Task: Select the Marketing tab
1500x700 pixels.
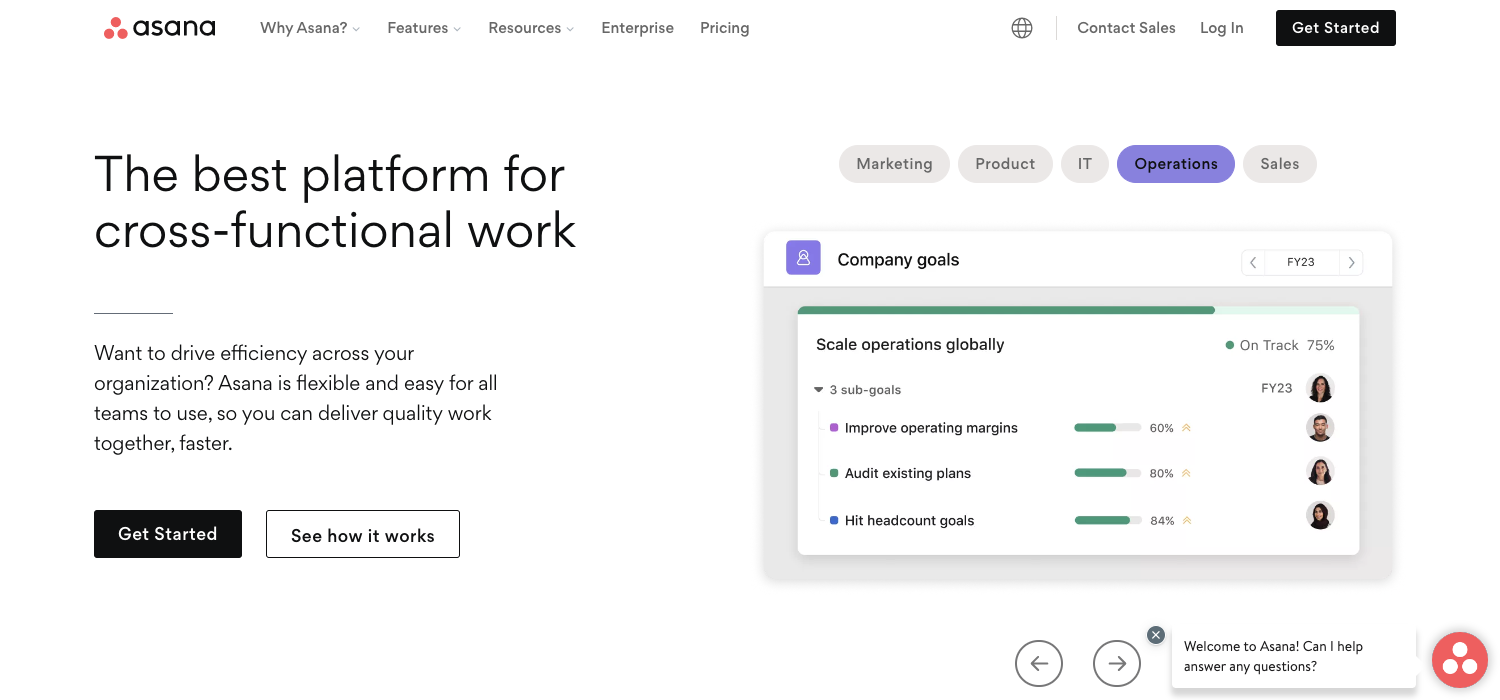Action: (894, 164)
